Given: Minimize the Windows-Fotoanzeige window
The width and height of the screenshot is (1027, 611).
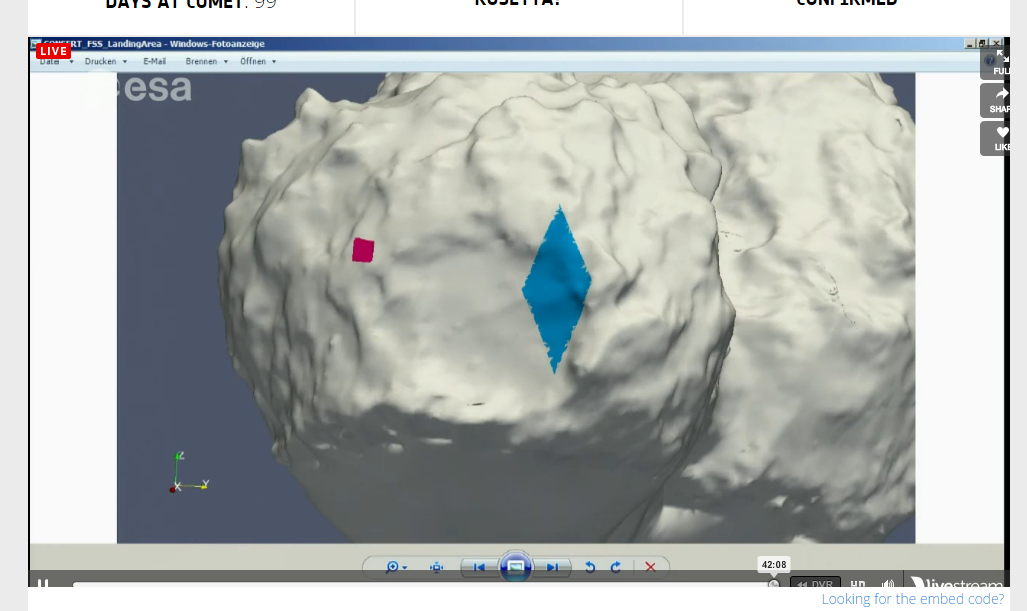Looking at the screenshot, I should (x=969, y=44).
